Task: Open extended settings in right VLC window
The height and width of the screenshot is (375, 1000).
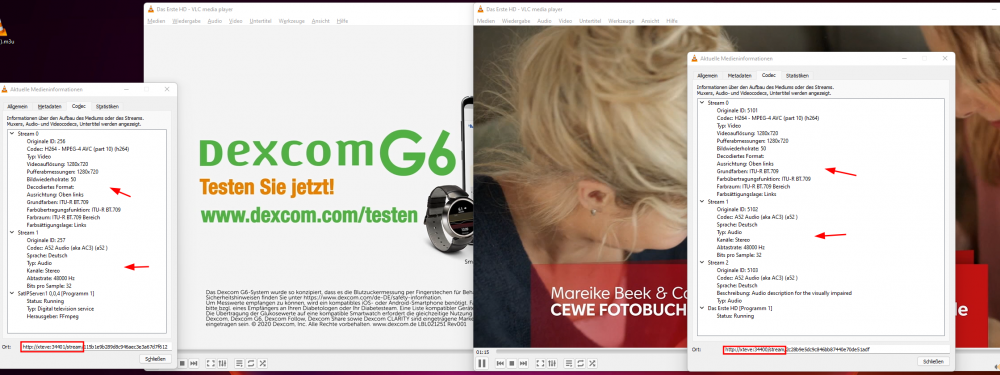Action: point(552,363)
